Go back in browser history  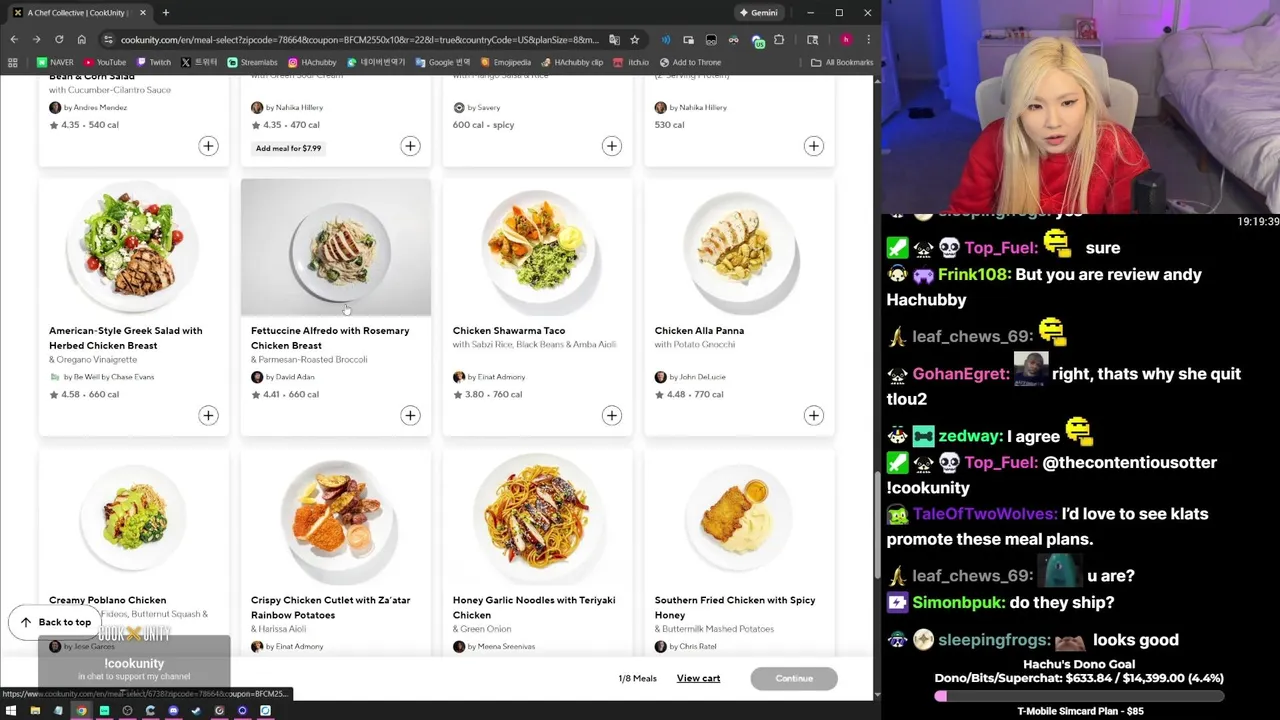click(14, 40)
